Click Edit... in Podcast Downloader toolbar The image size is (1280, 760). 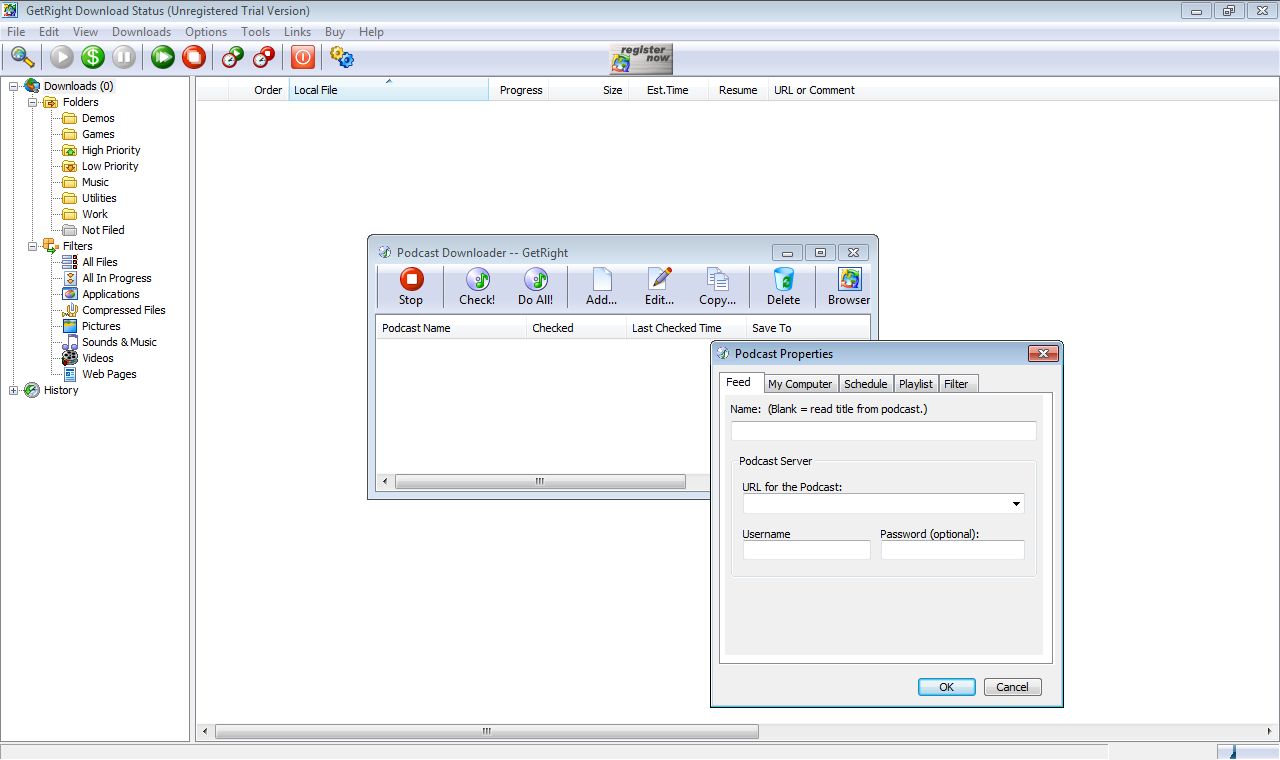(659, 287)
